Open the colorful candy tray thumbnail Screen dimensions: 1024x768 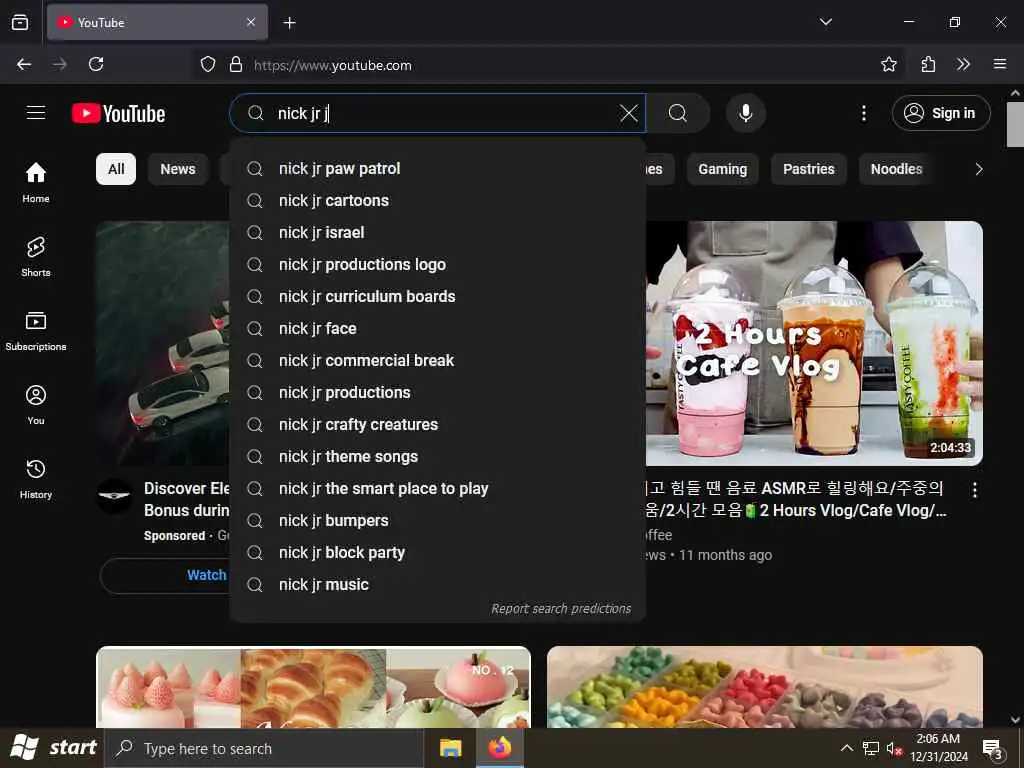765,687
